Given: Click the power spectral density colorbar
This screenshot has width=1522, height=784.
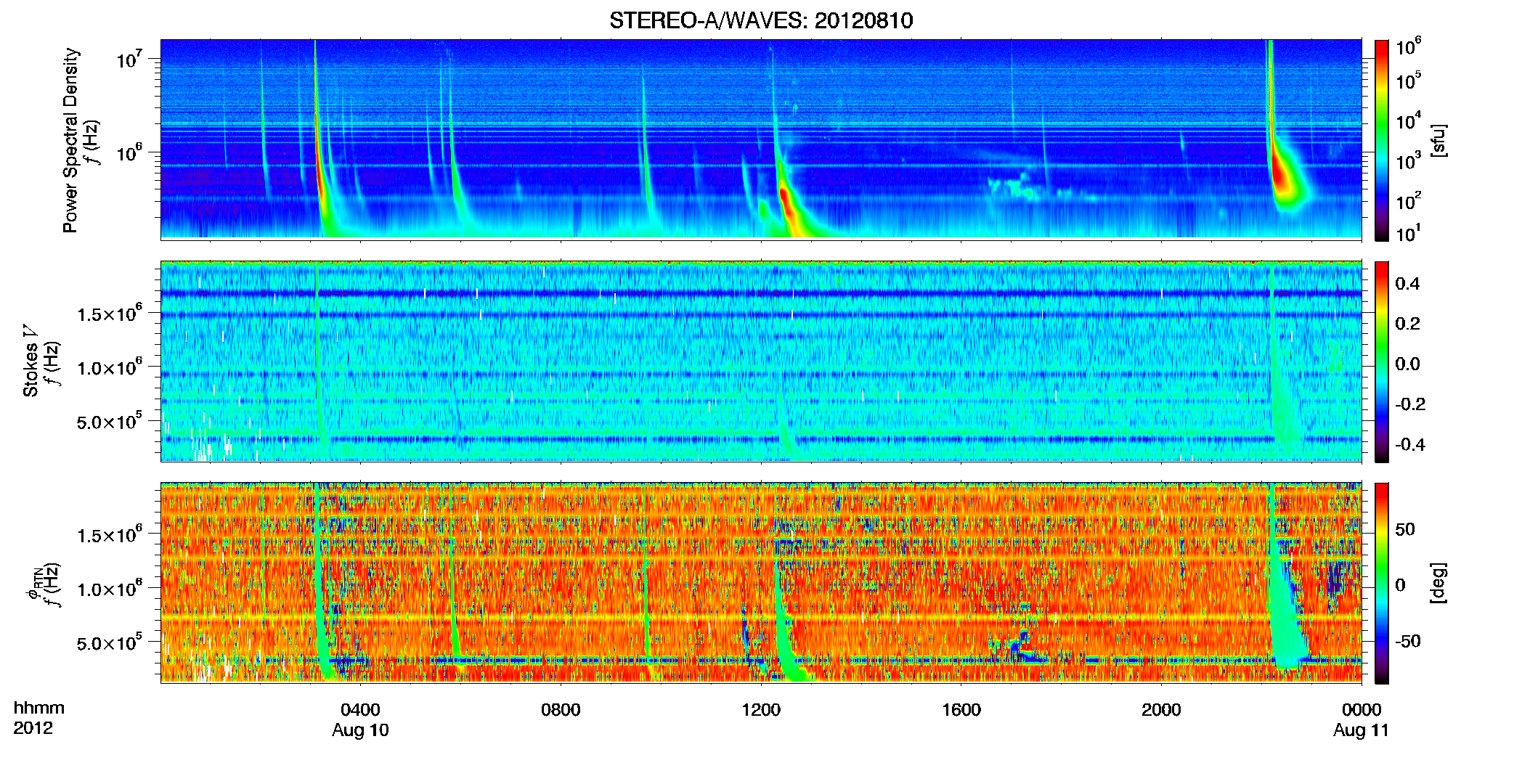Looking at the screenshot, I should pyautogui.click(x=1382, y=140).
